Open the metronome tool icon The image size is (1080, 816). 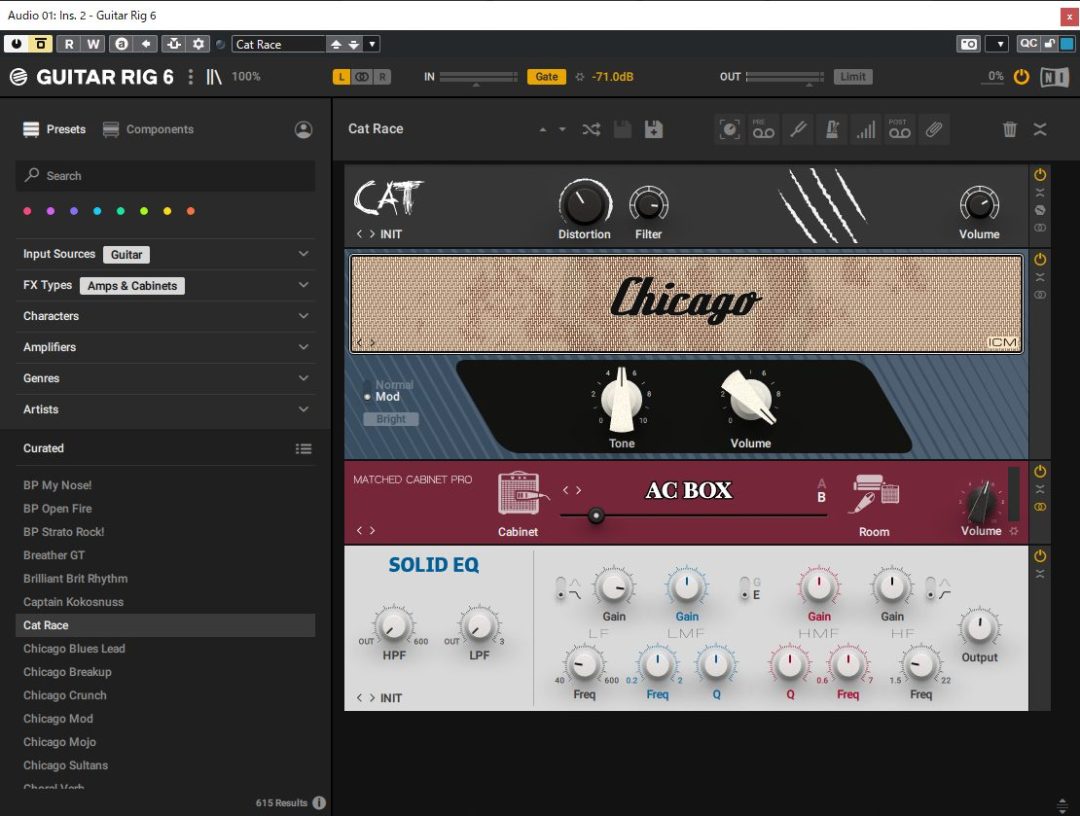click(x=831, y=129)
